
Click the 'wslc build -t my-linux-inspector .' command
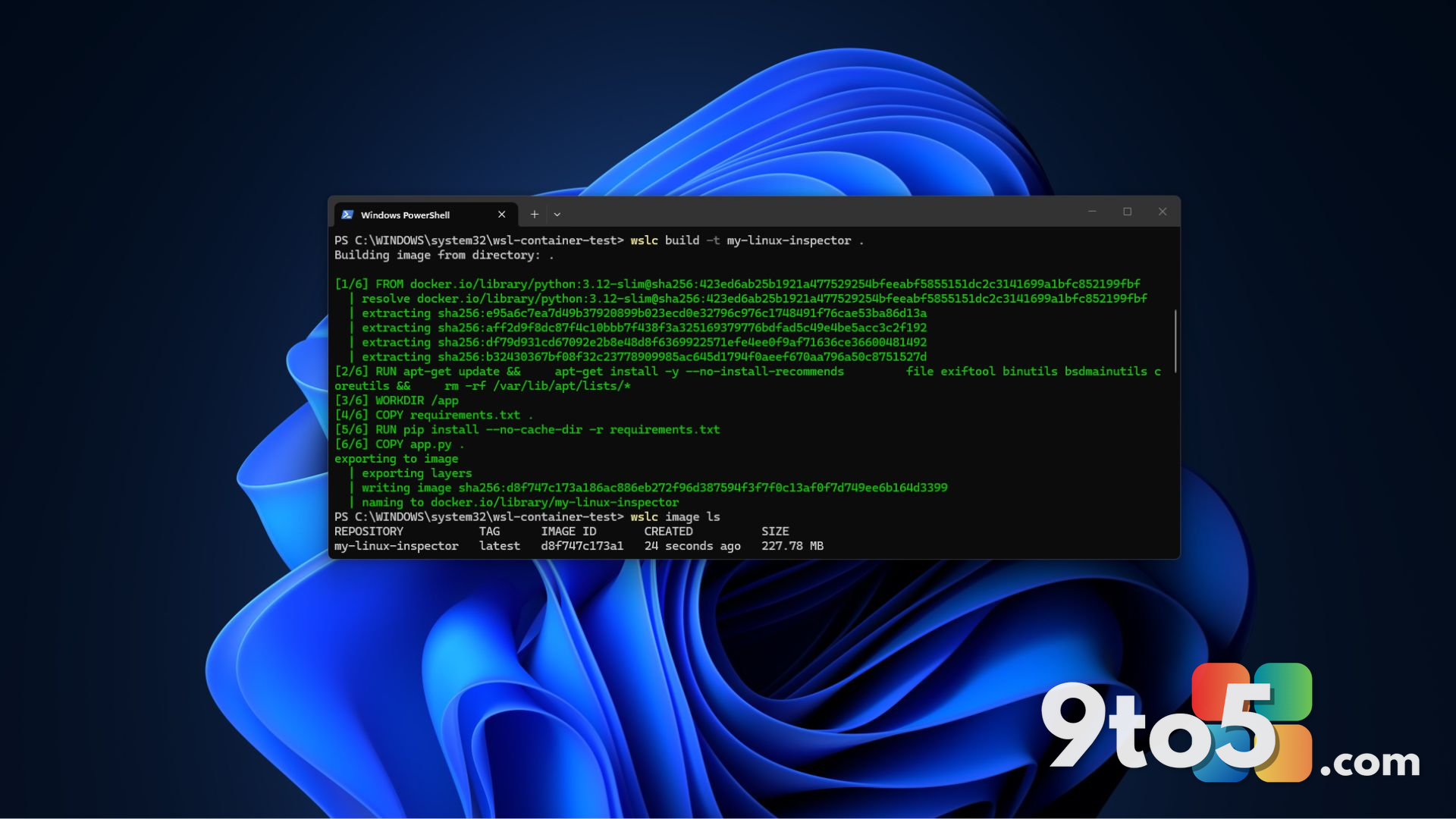click(x=747, y=240)
